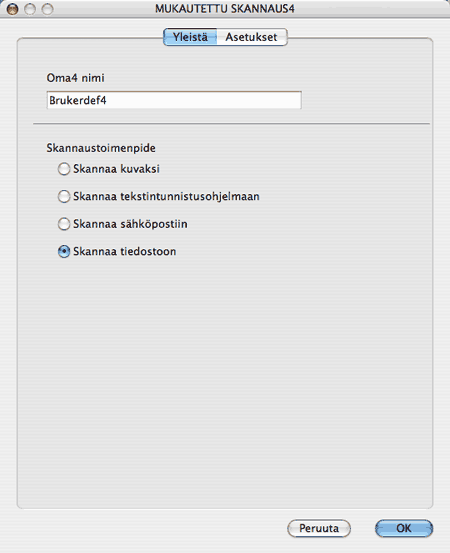Select the Skannaa kuvaksi radio button

pyautogui.click(x=64, y=169)
